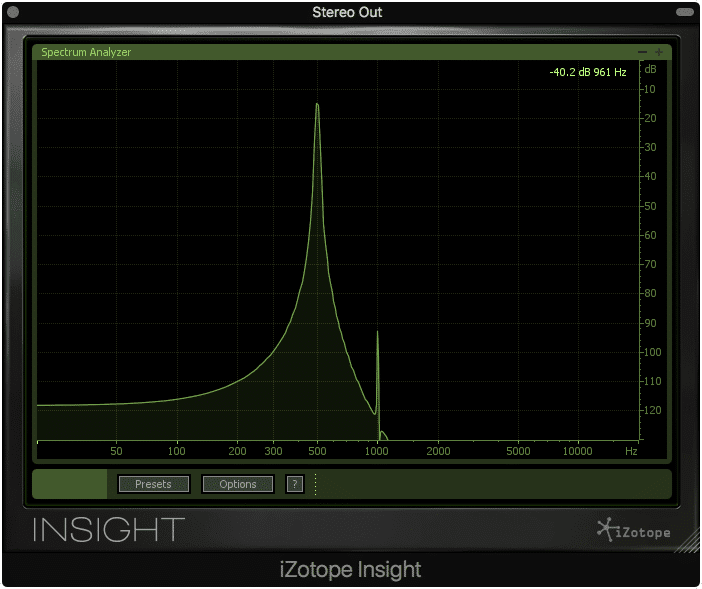Click the resize grip at bottom-right corner
Screen dimensions: 702x589
(689, 542)
